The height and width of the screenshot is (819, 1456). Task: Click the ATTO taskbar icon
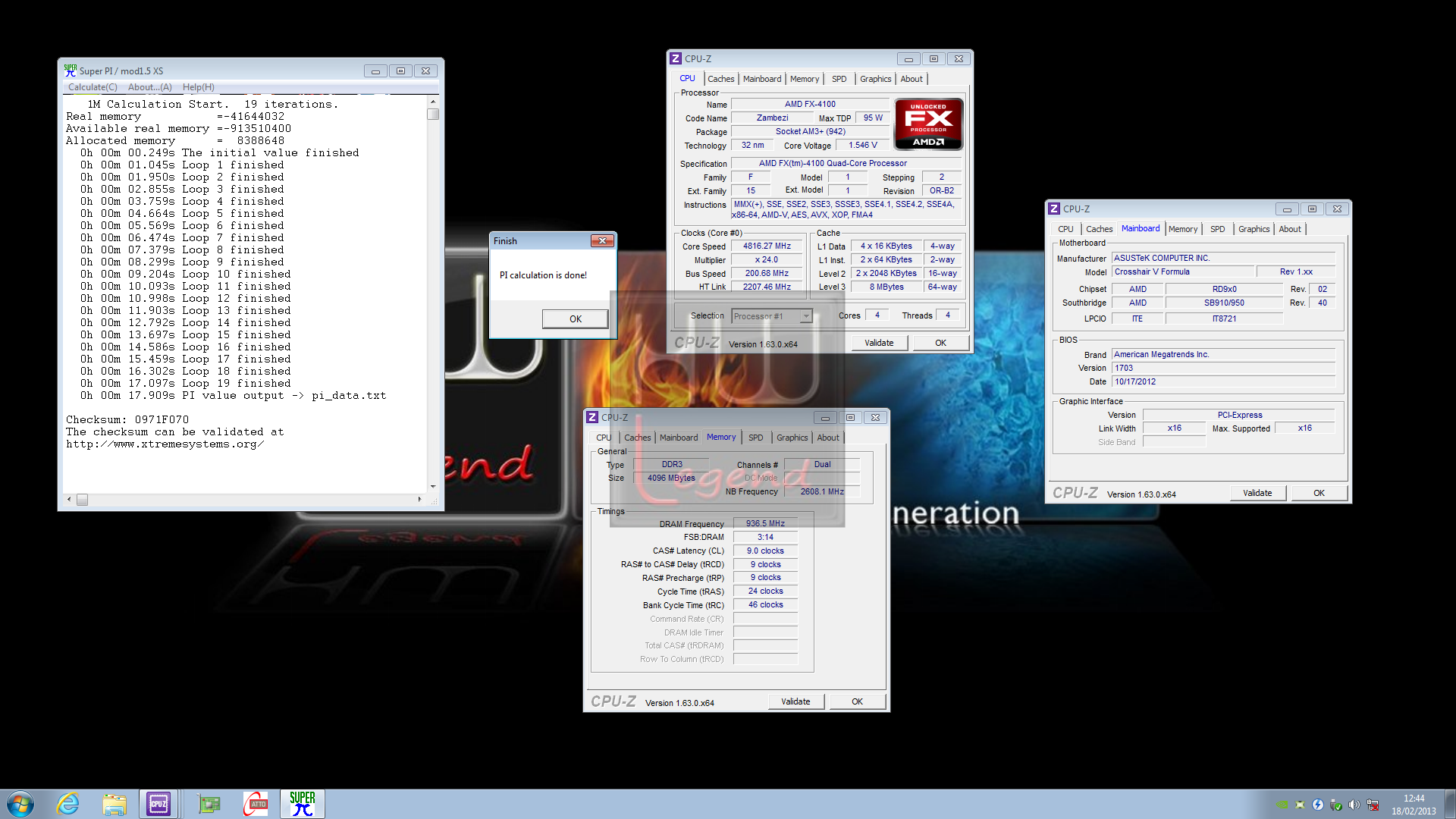coord(256,804)
